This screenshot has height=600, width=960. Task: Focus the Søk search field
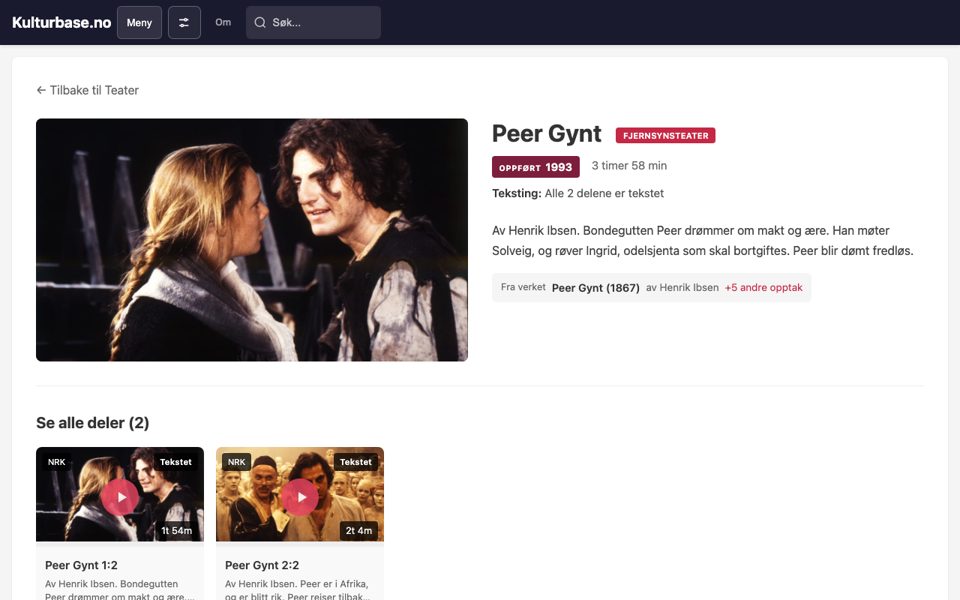point(313,23)
